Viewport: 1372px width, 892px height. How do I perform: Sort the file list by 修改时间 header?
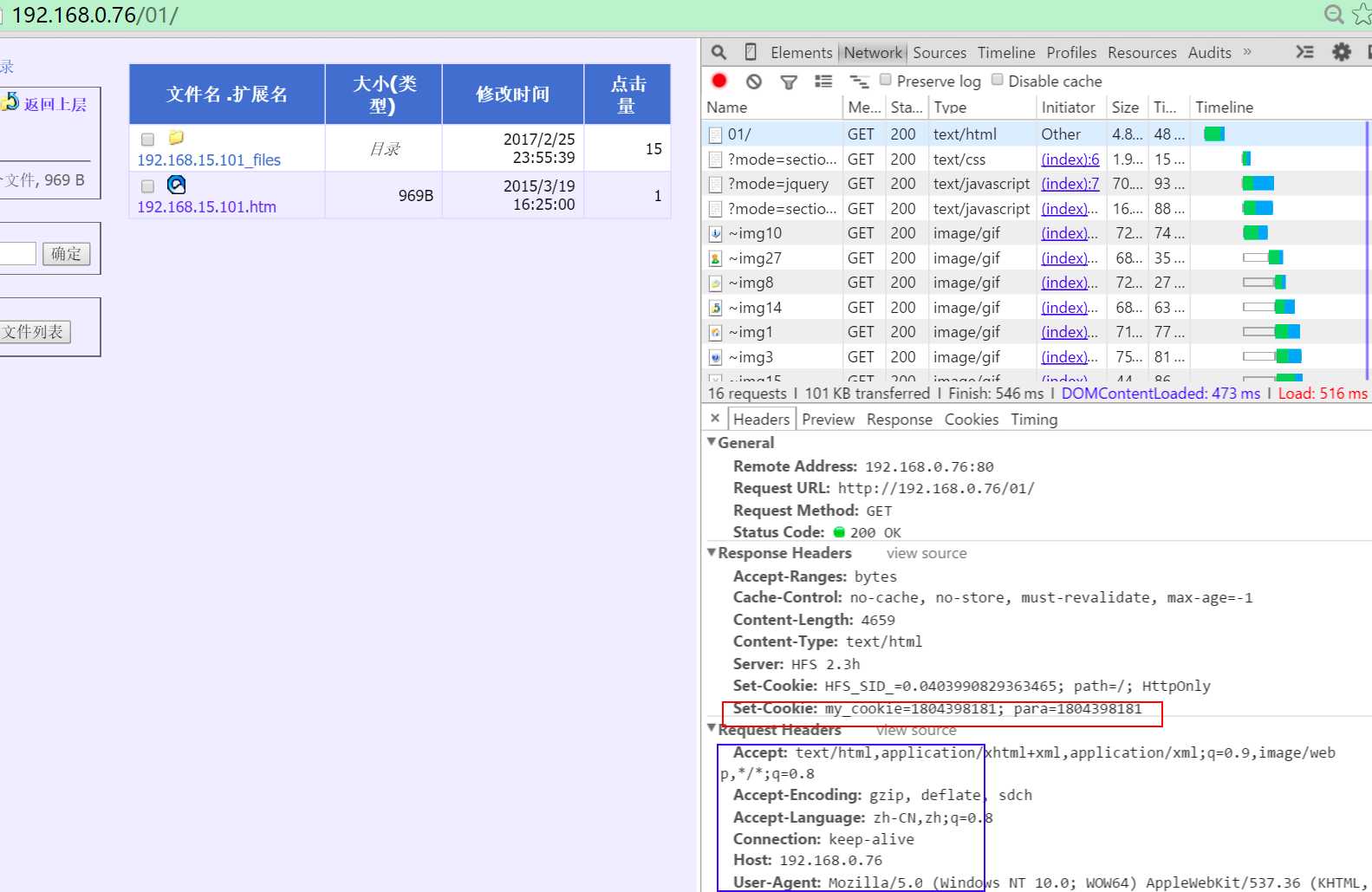point(513,94)
